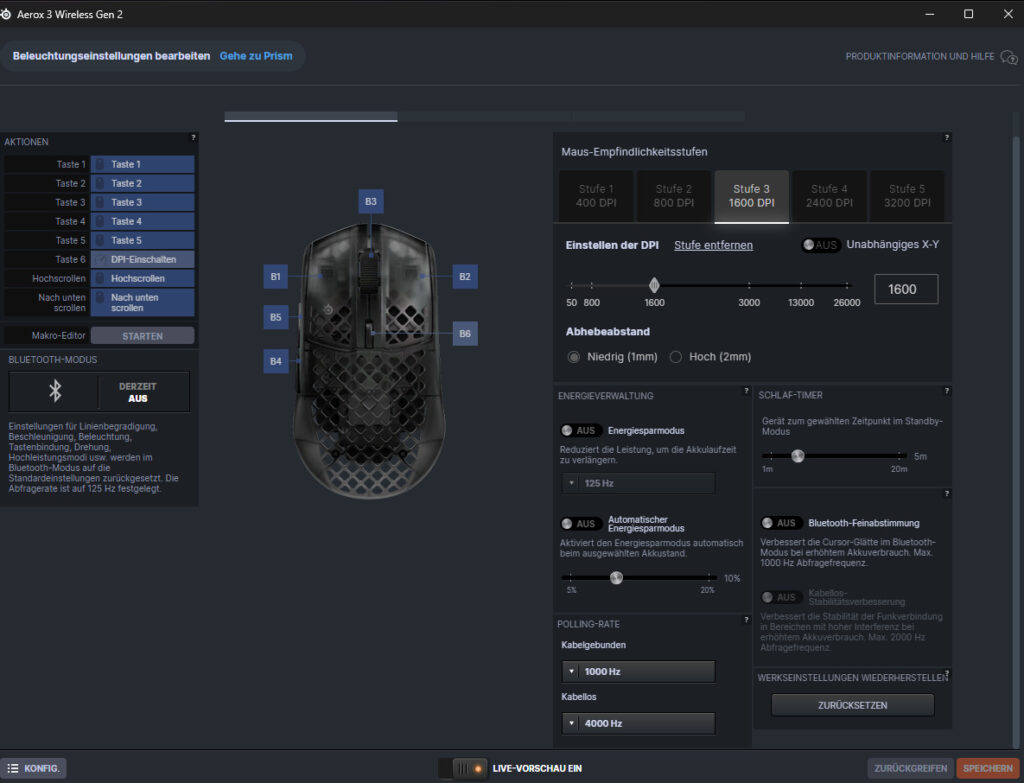Click the B4 side button marker
This screenshot has width=1024, height=783.
[x=276, y=360]
